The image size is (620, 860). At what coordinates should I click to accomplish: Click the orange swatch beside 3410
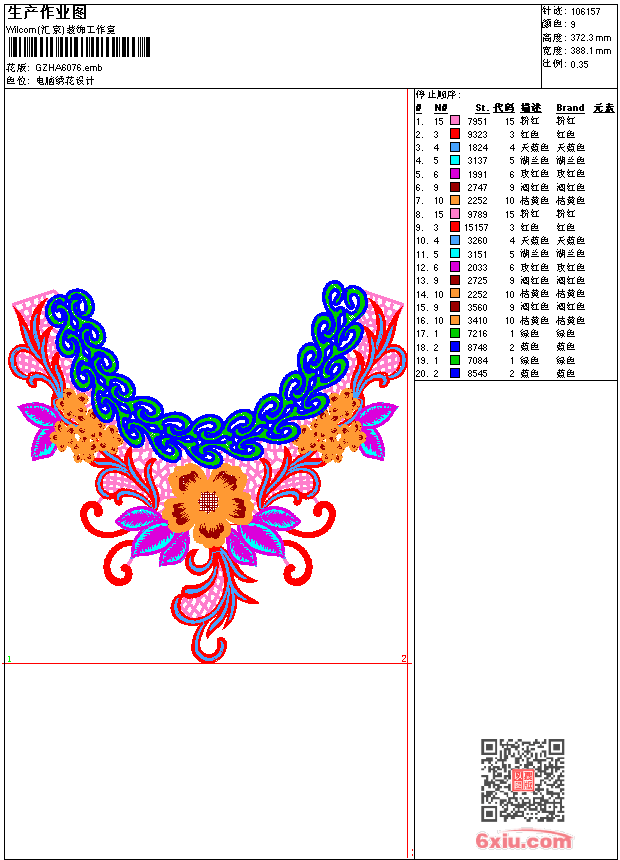point(455,320)
